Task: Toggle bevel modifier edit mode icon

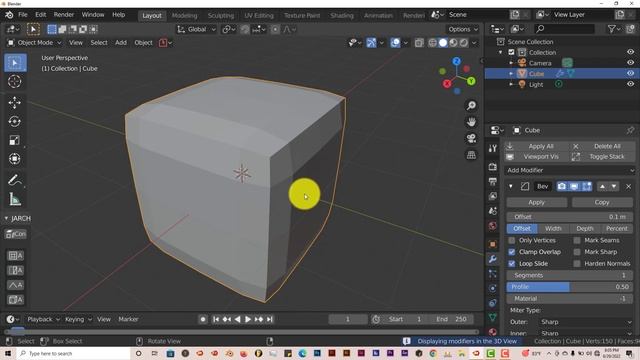Action: point(587,187)
